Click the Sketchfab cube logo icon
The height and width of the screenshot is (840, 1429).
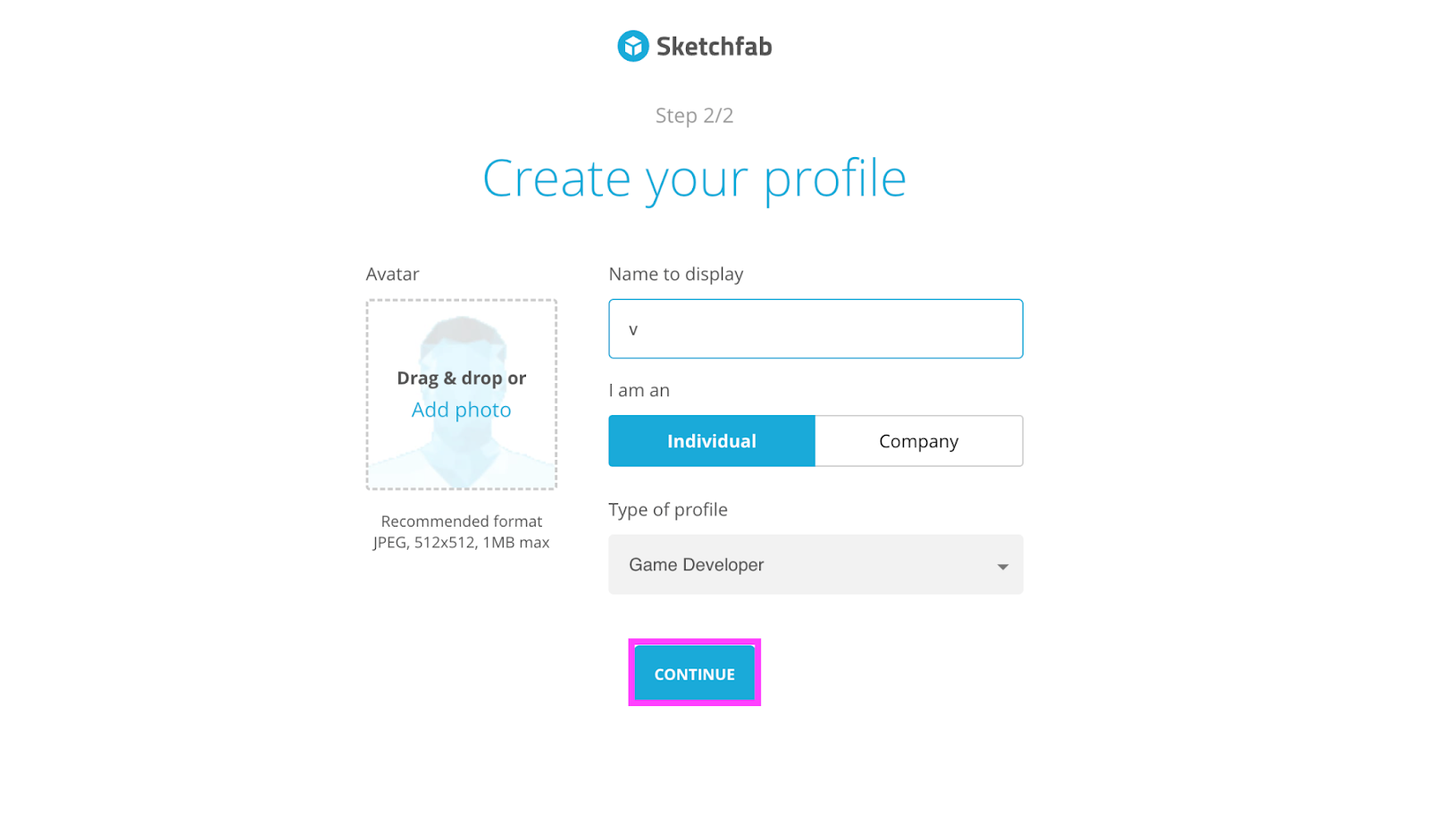pyautogui.click(x=632, y=46)
